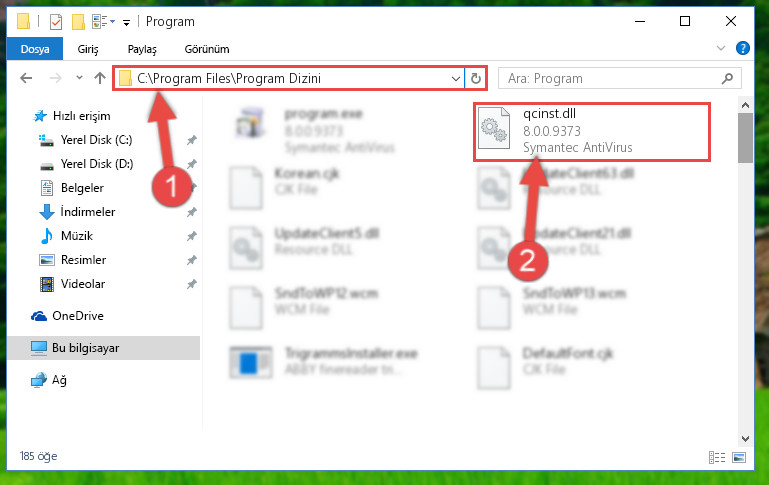Switch to details view layout icon
This screenshot has width=769, height=485.
(717, 457)
